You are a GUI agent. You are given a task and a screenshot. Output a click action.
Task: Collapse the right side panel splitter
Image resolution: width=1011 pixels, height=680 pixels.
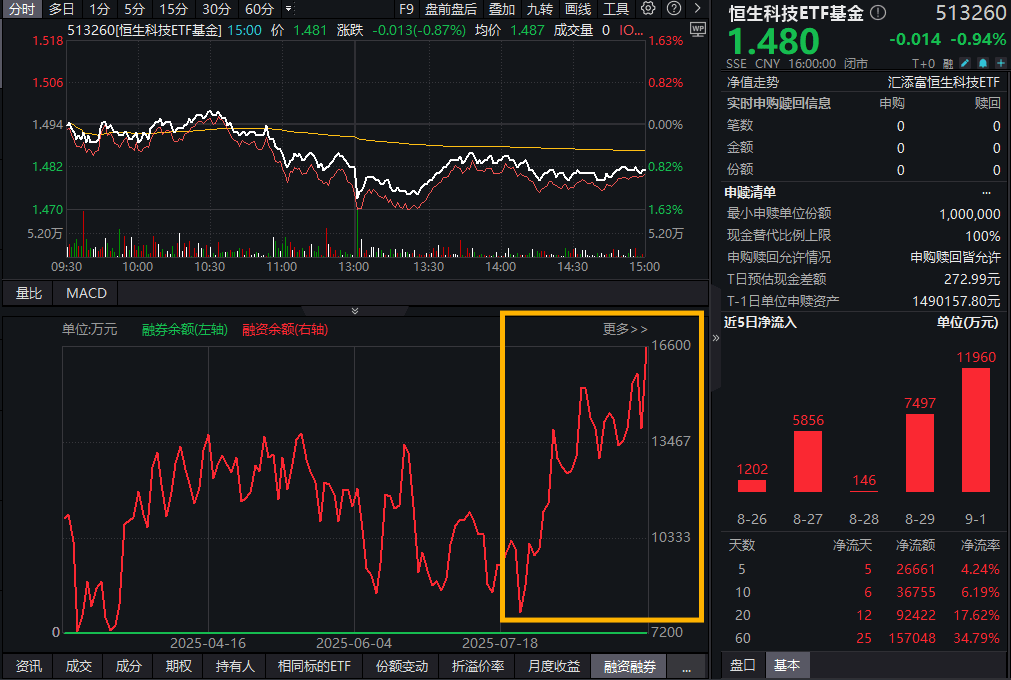coord(715,339)
